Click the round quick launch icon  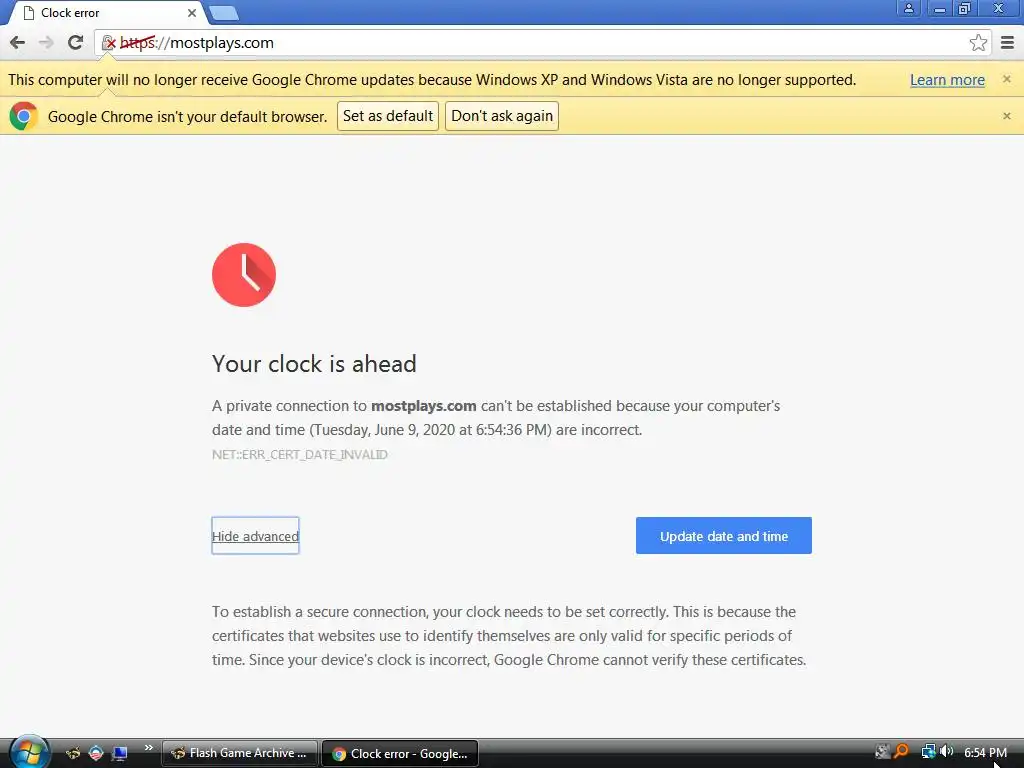(x=96, y=753)
